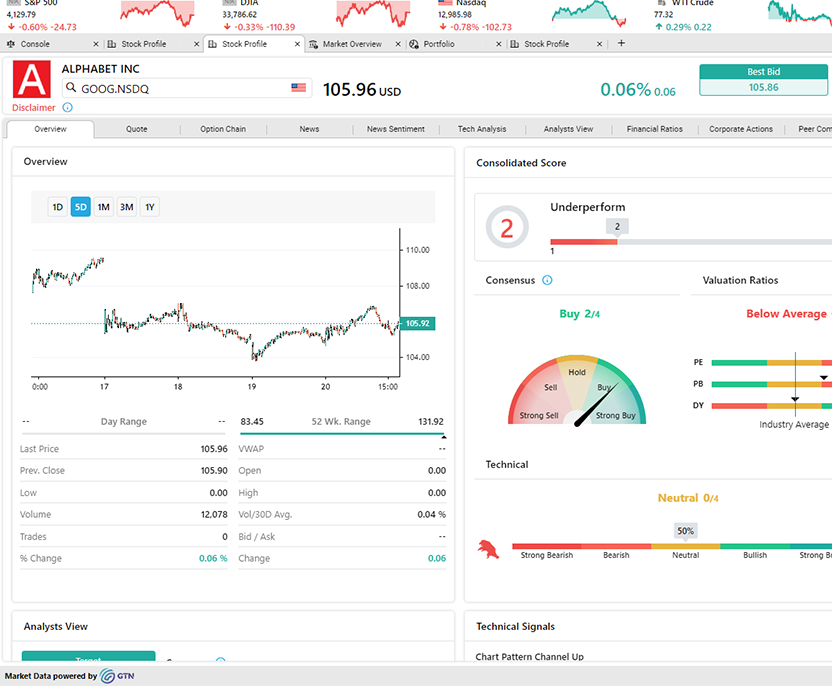Open the info icon beside Disclaimer
The height and width of the screenshot is (686, 832).
point(67,108)
